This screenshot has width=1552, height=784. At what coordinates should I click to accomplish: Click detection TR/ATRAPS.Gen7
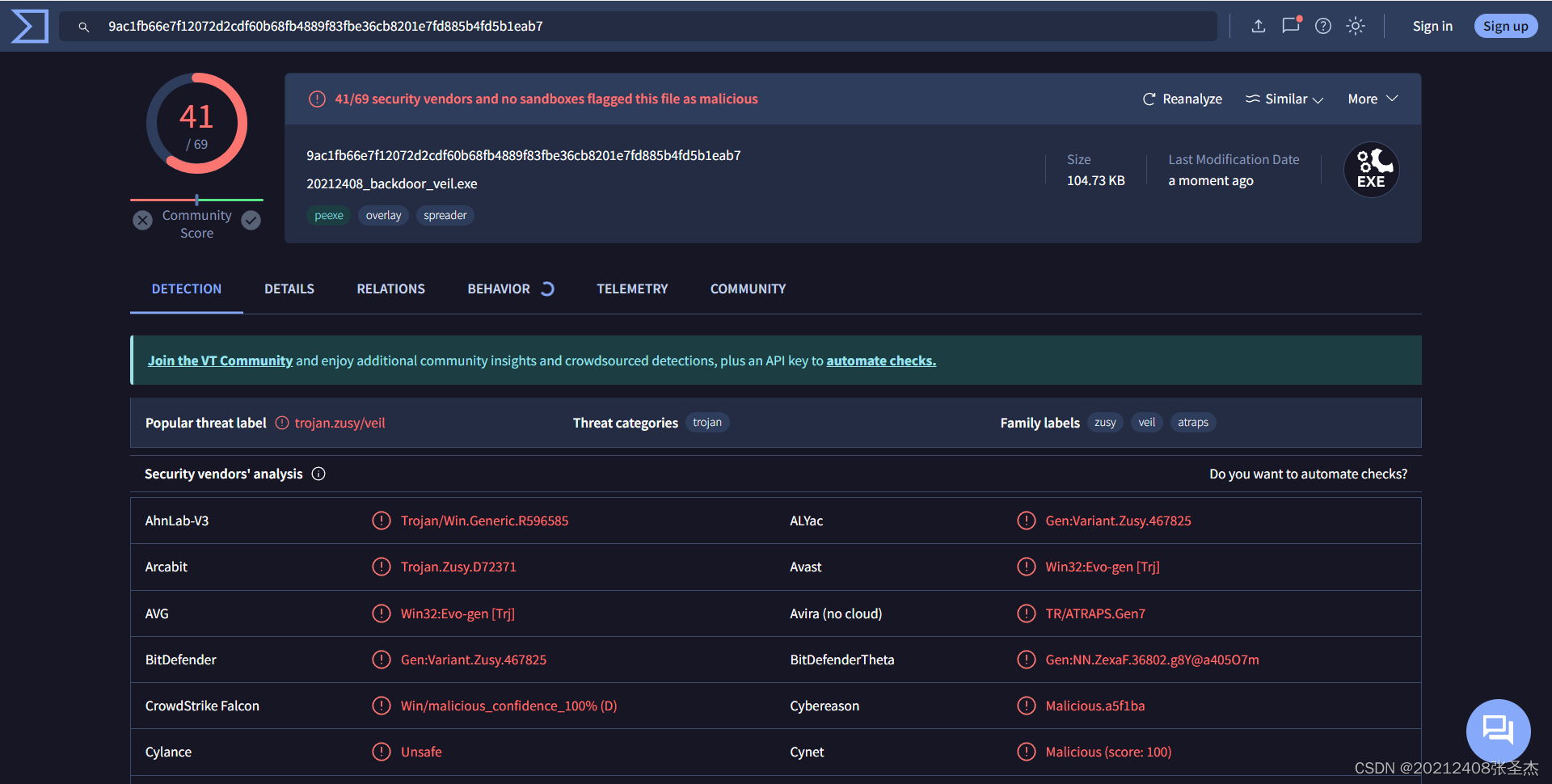click(1095, 613)
